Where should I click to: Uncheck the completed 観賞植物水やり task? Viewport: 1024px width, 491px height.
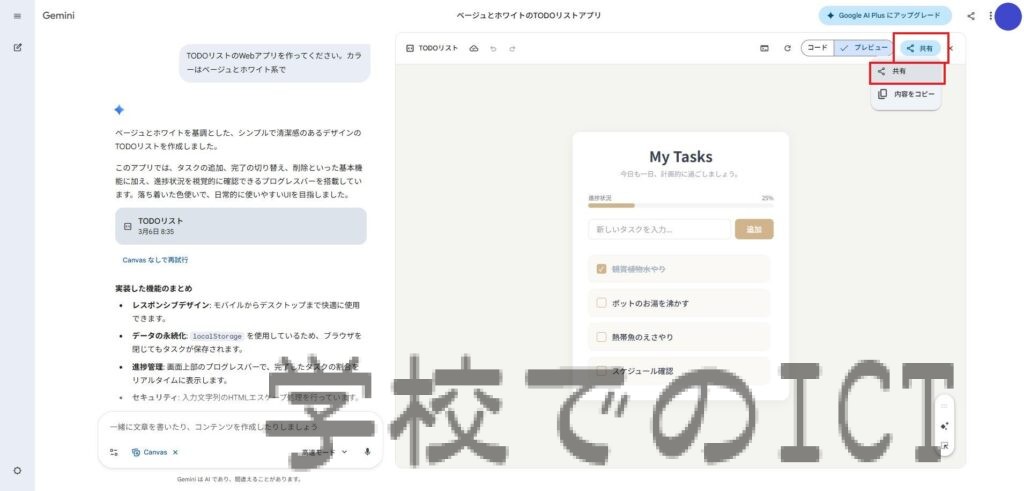click(601, 269)
